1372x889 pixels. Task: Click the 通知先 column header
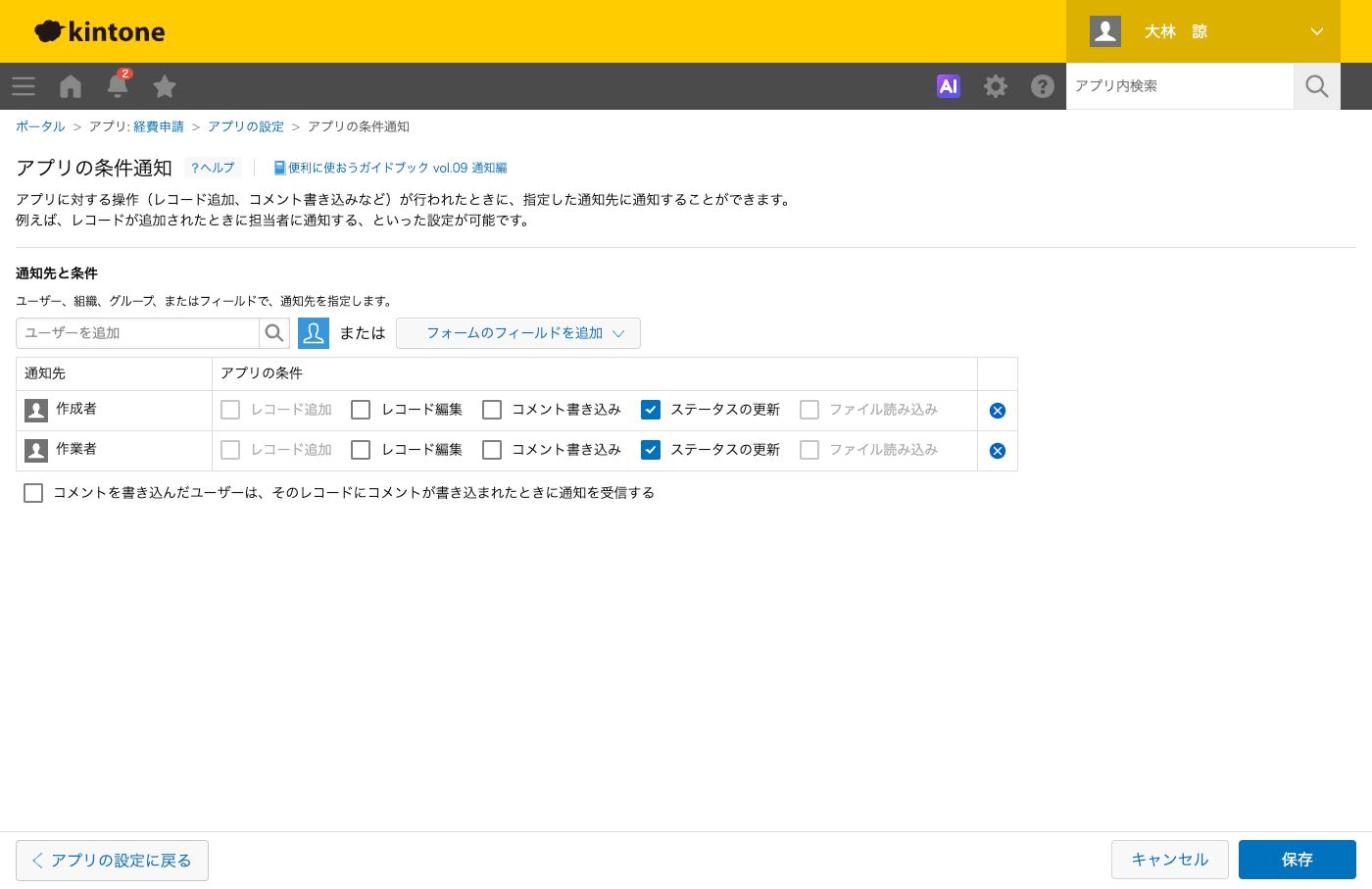[44, 374]
